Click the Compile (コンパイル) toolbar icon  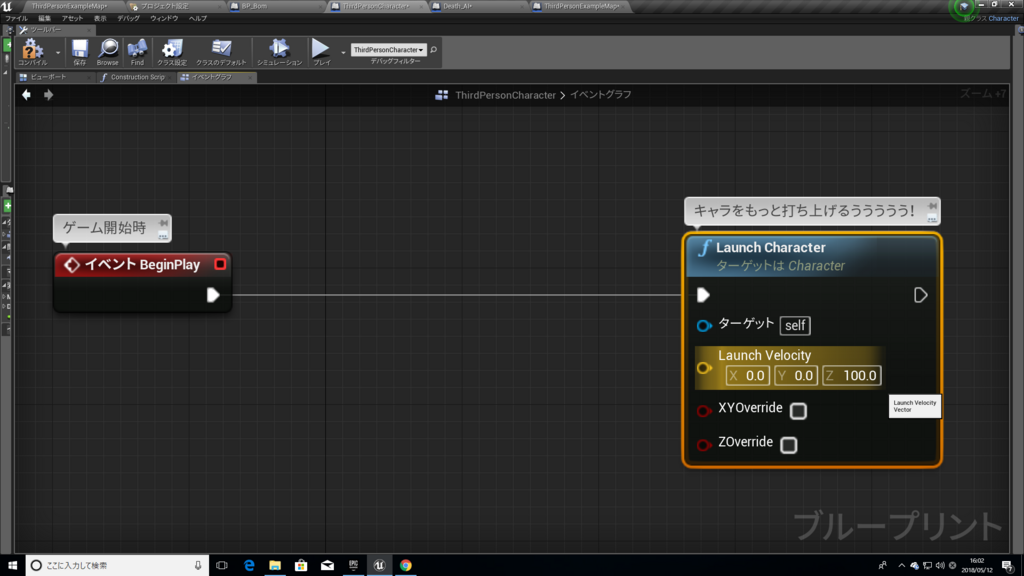(x=32, y=51)
